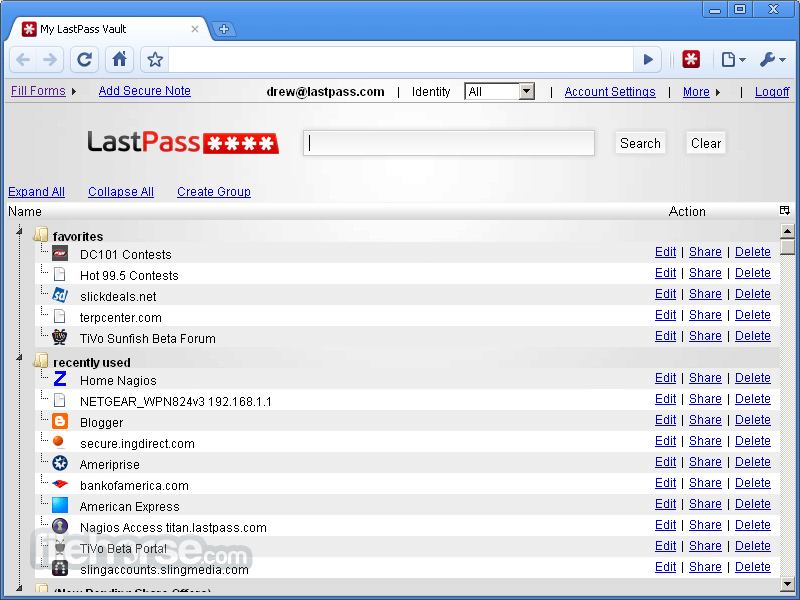Edit the Ameriprise entry
Viewport: 800px width, 600px height.
pos(665,462)
